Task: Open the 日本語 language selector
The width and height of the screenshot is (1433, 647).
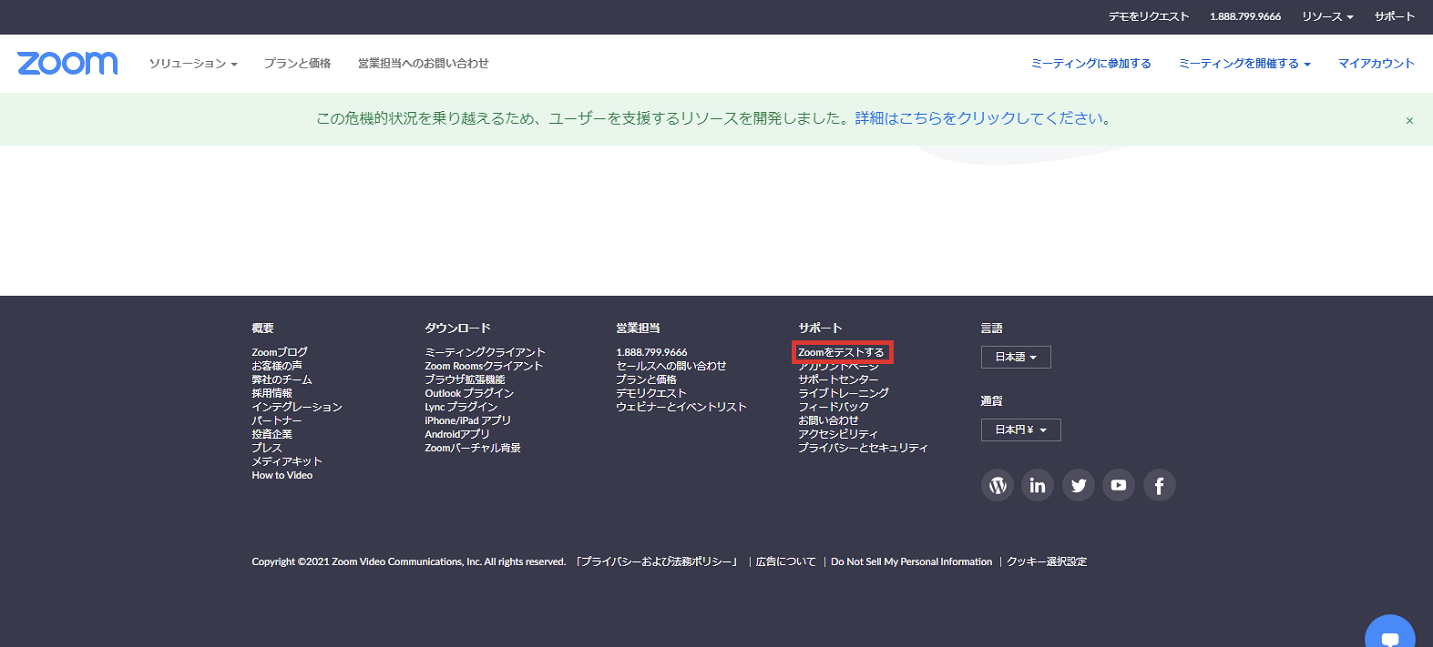Action: click(1015, 356)
